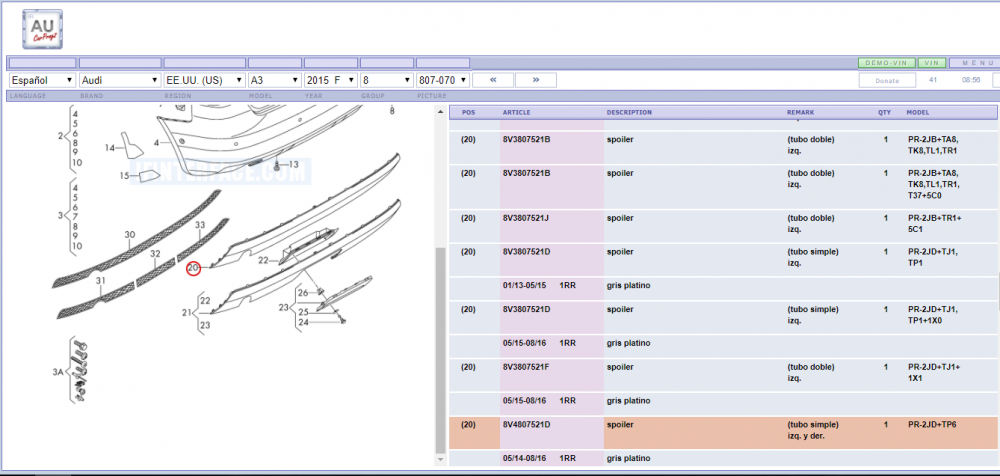Open the Picture dropdown showing 807-070
The width and height of the screenshot is (1000, 476).
pyautogui.click(x=443, y=80)
